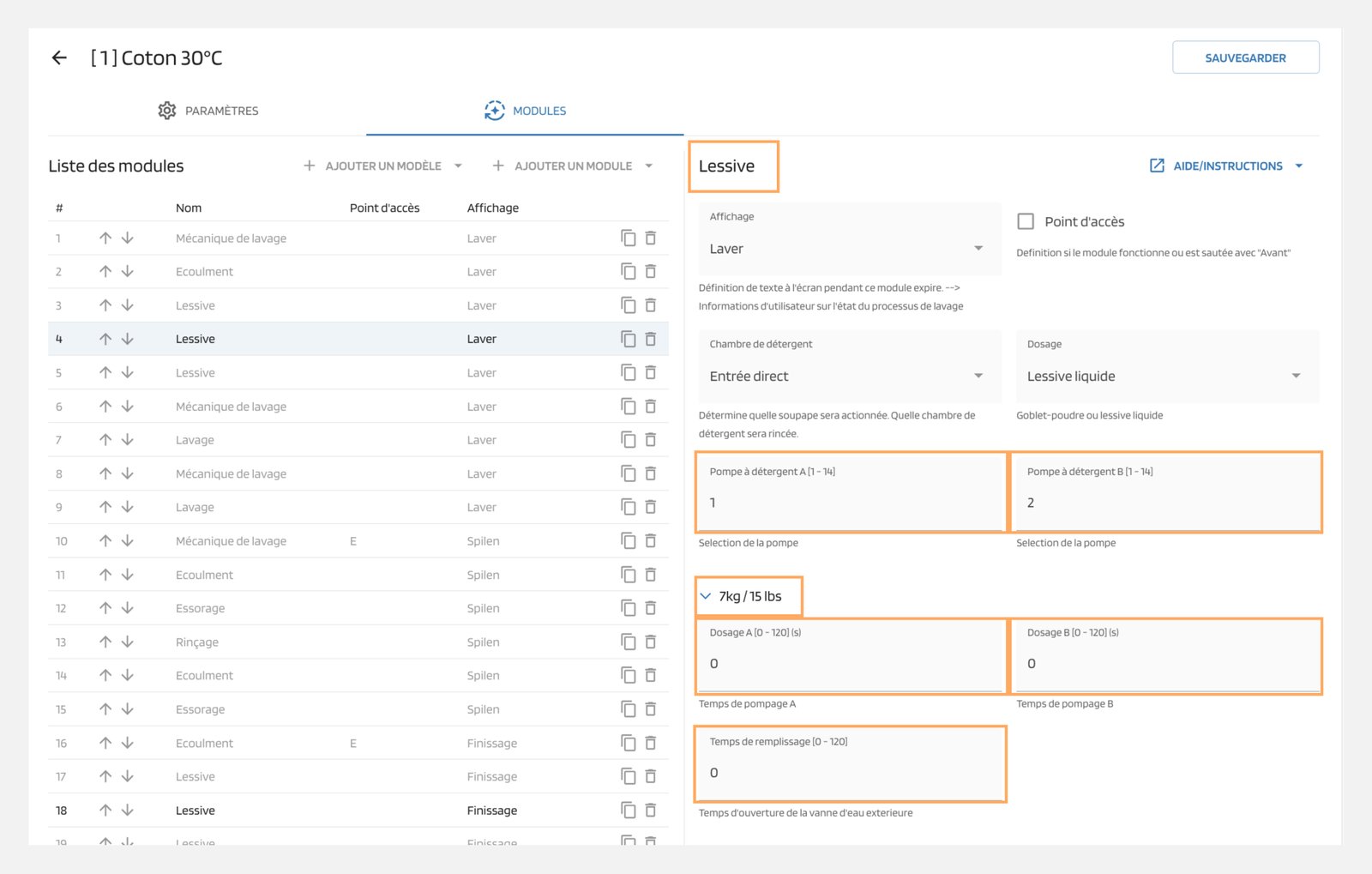Delete the Rinçage module in row 13
1372x874 pixels.
pos(650,642)
